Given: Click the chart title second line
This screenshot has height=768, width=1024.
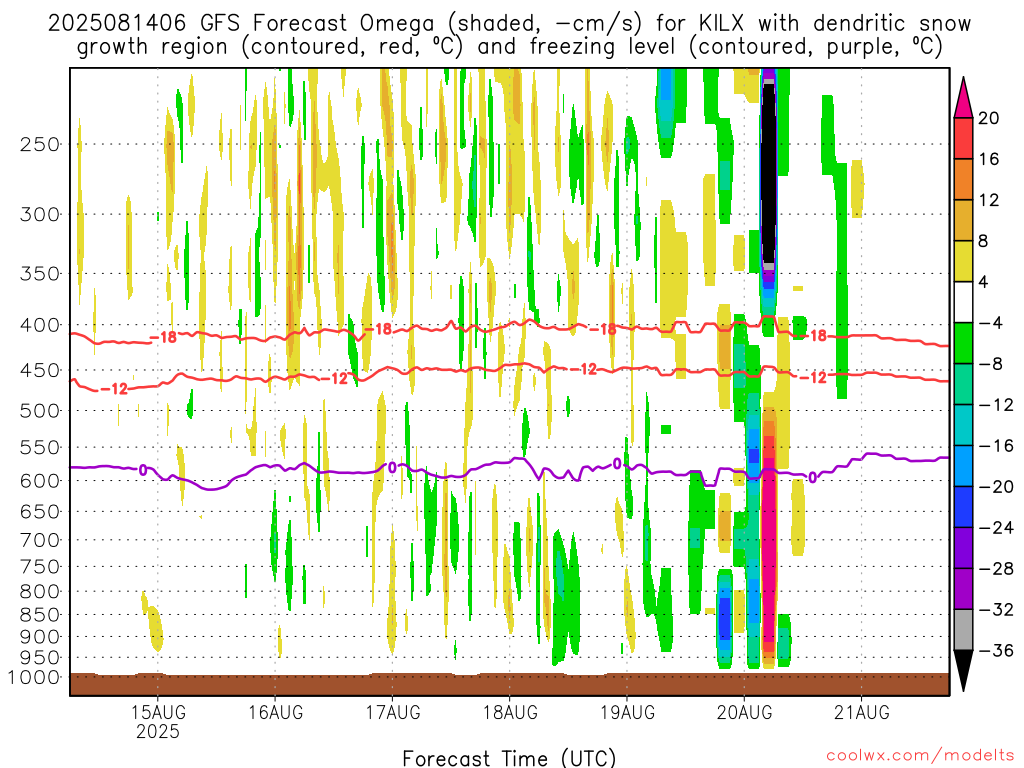Looking at the screenshot, I should click(x=509, y=47).
